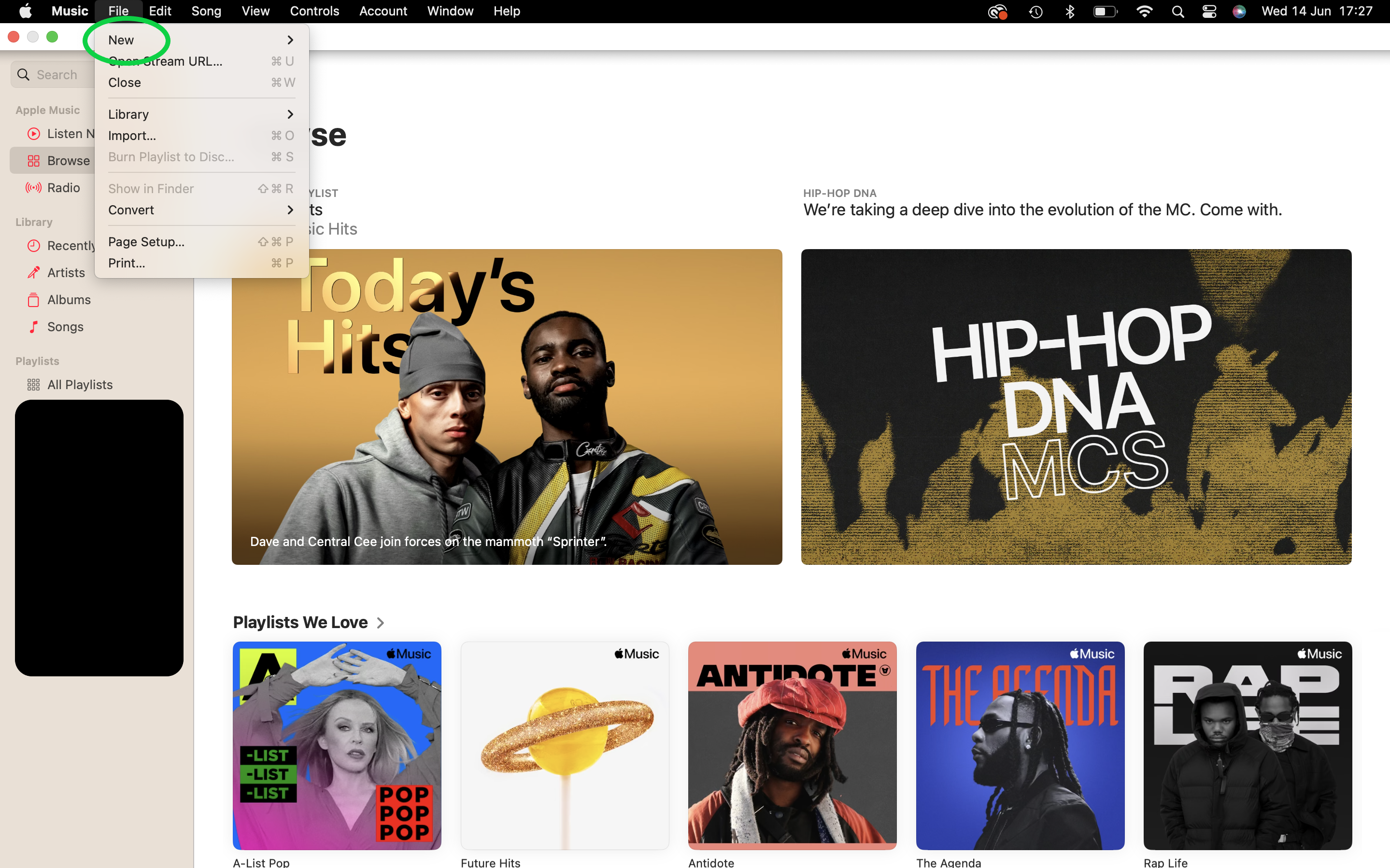Open the Music app menu

70,11
